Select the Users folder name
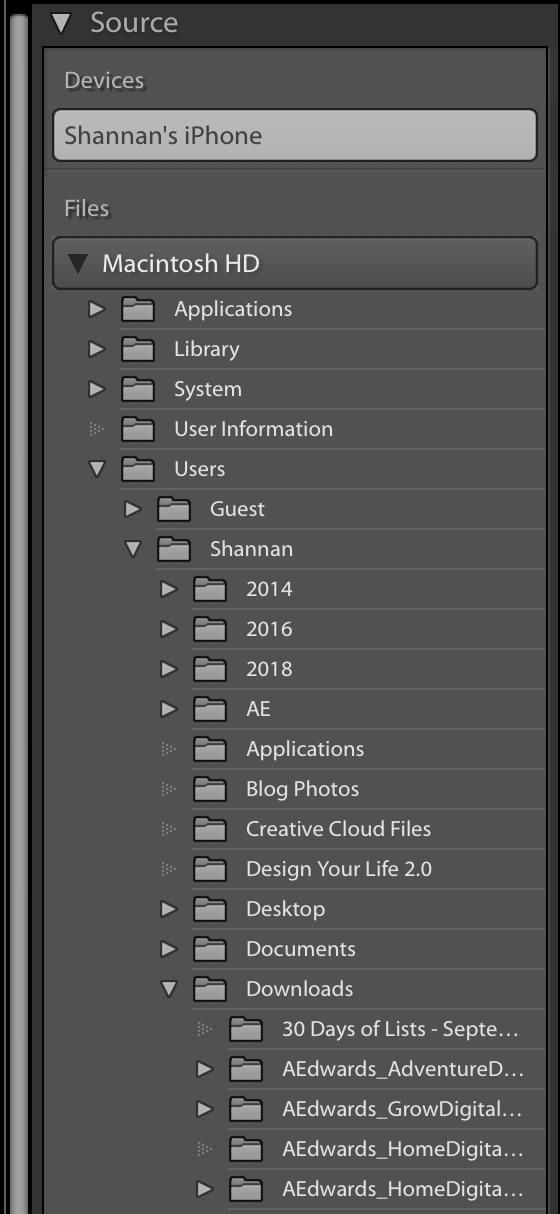 point(199,469)
